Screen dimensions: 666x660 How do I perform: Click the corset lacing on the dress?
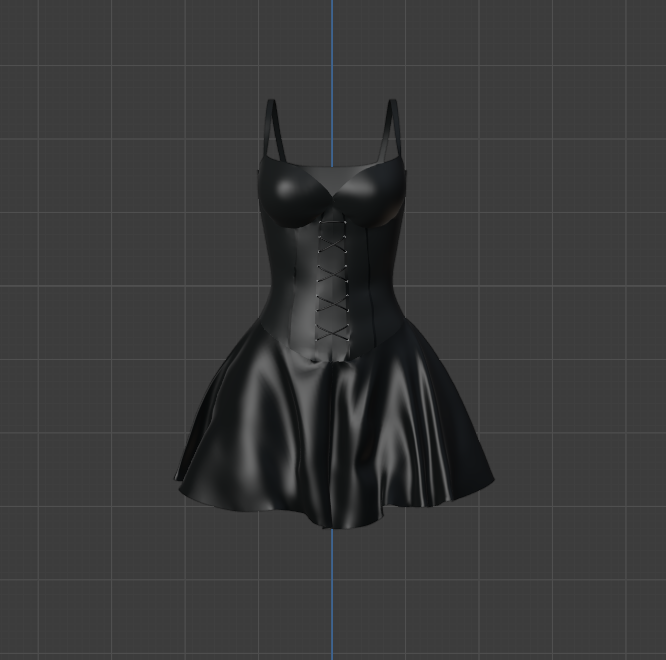pyautogui.click(x=333, y=280)
